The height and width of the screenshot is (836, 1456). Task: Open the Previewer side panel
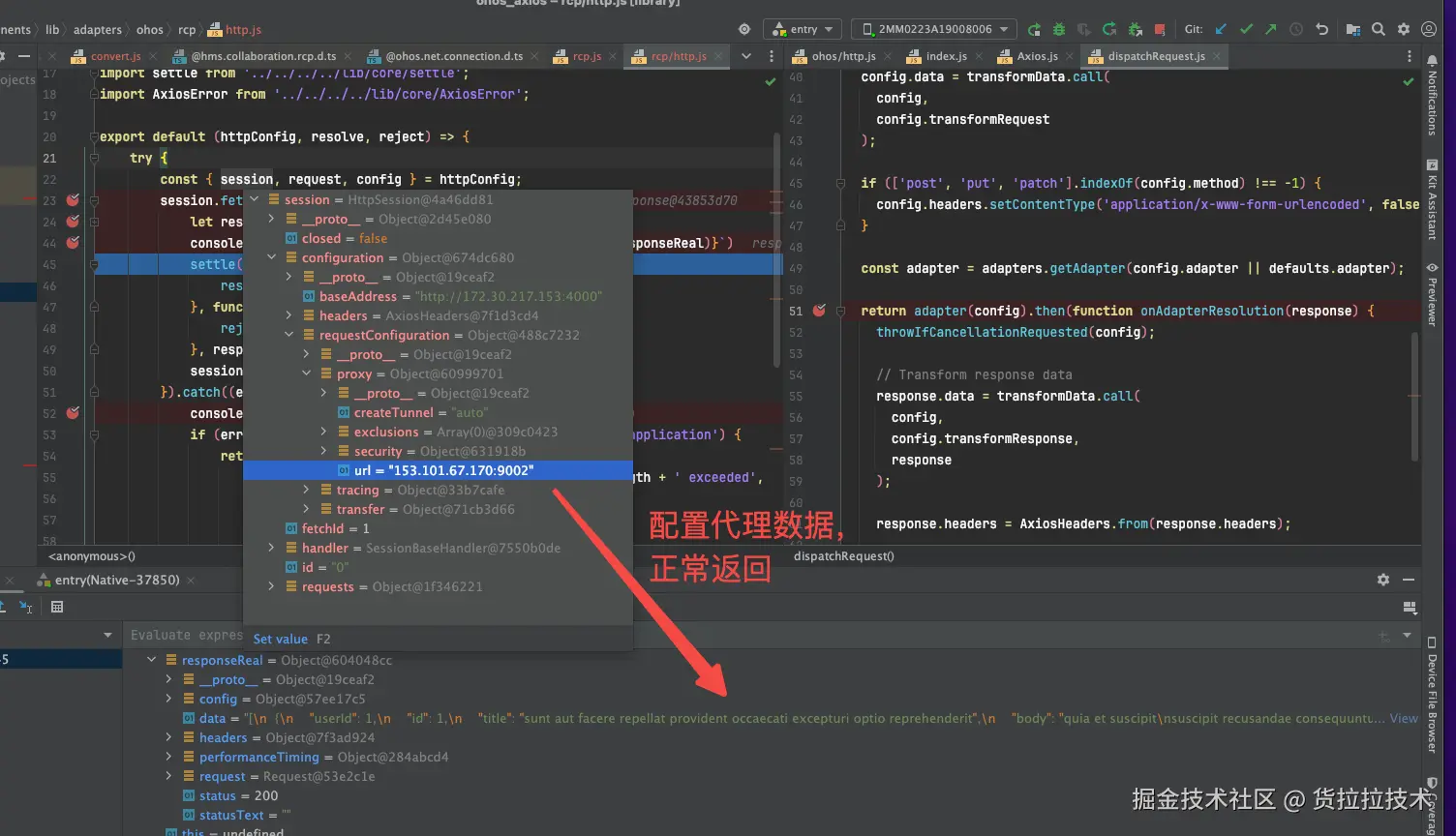(x=1433, y=294)
